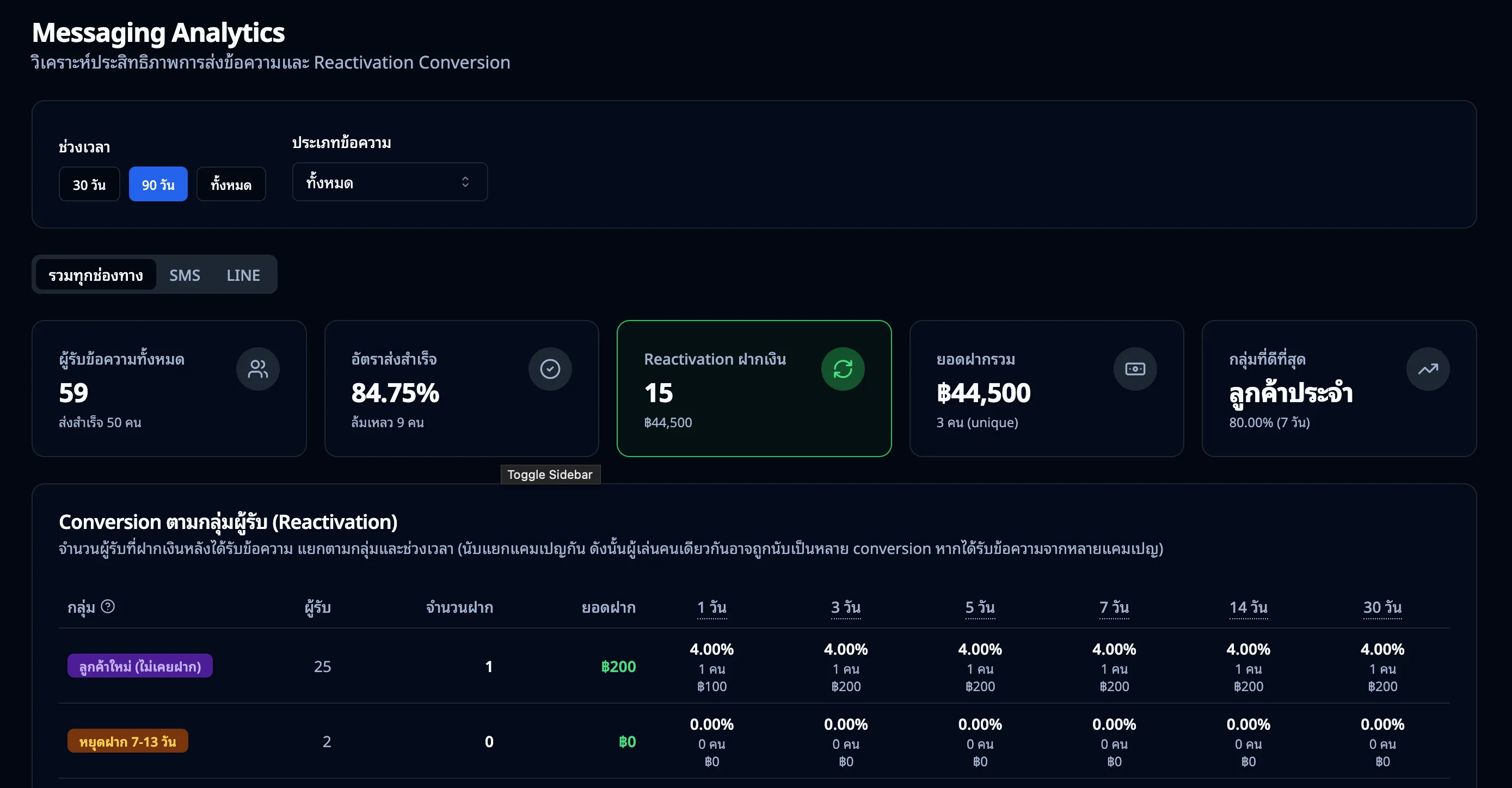Click the ลูกค้าใหม่ (ไม่เคยฝาก) purple badge
1512x788 pixels.
pyautogui.click(x=140, y=666)
